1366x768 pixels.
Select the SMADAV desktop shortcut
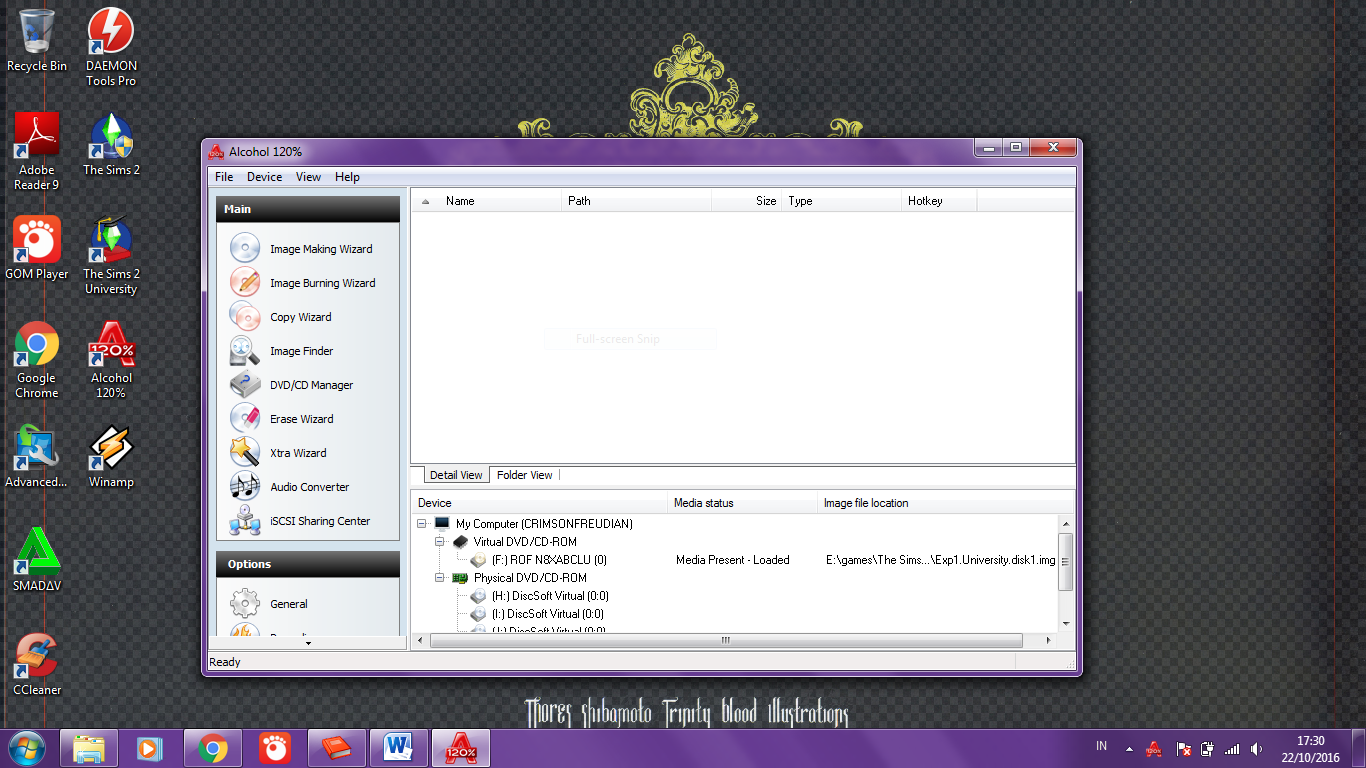click(x=37, y=560)
